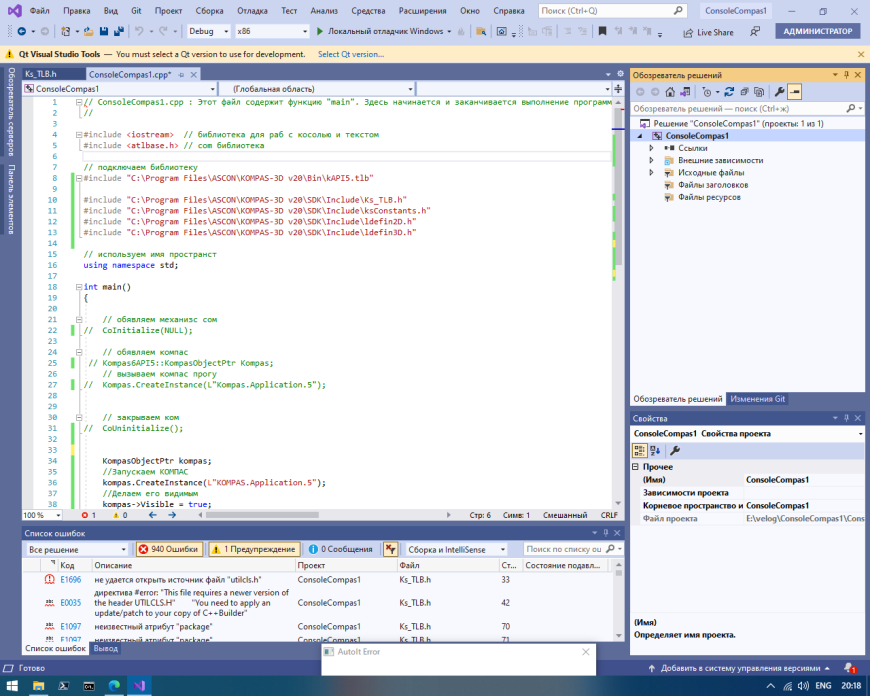Click the Undo arrow in toolbar

click(139, 32)
